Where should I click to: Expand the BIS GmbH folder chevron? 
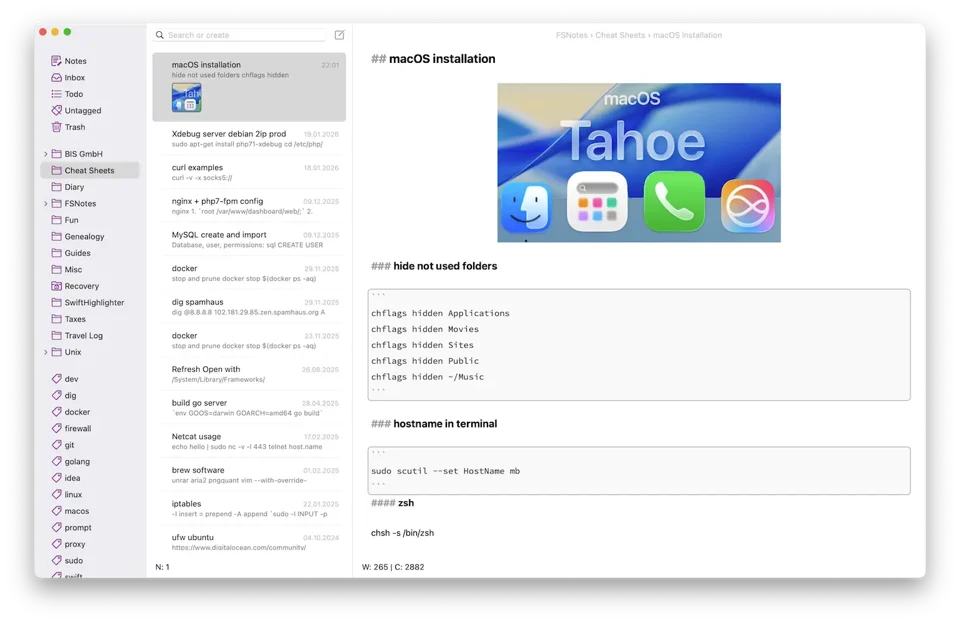[x=45, y=154]
